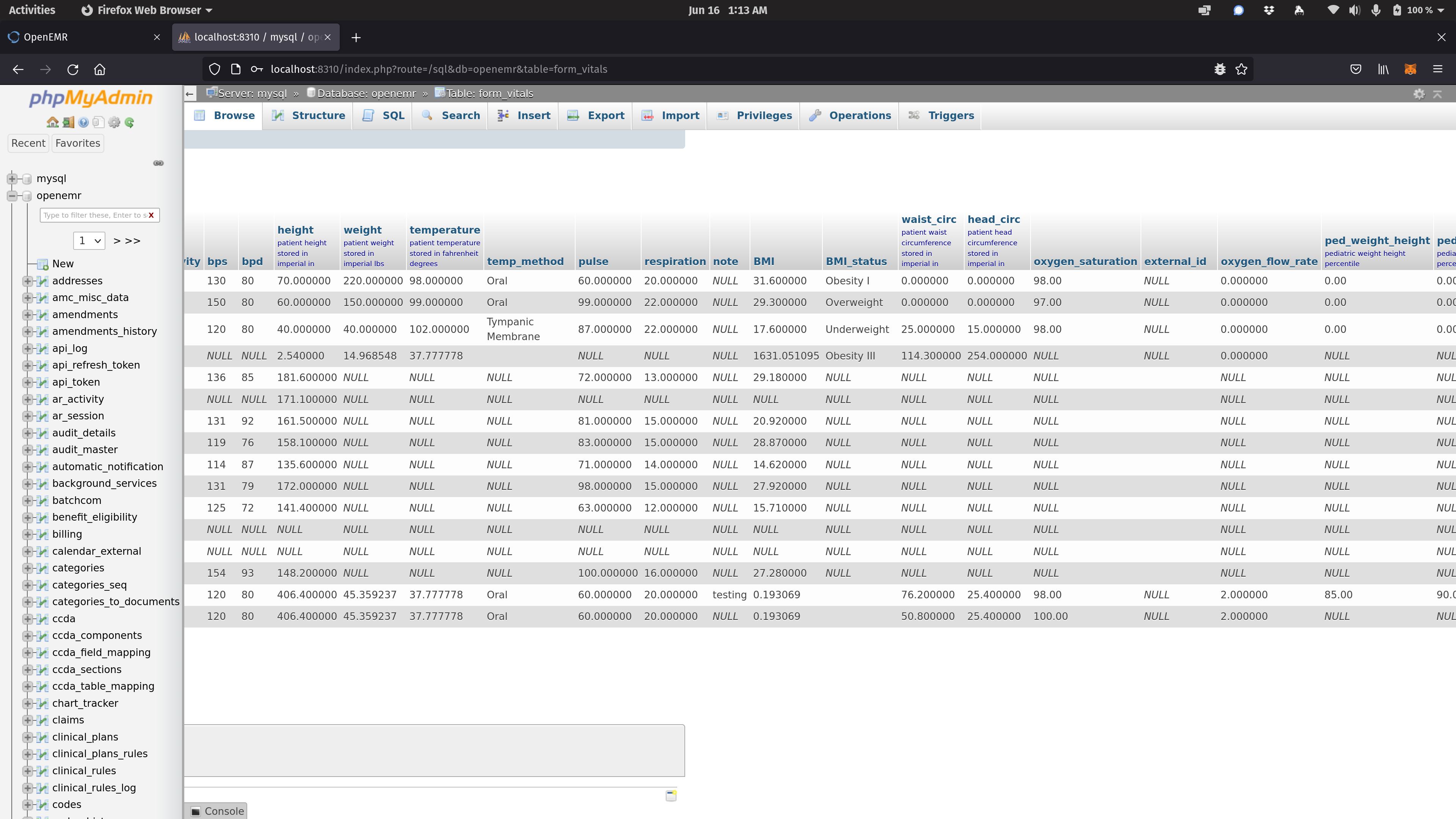
Task: Open the page number dropdown in sidebar
Action: point(89,240)
